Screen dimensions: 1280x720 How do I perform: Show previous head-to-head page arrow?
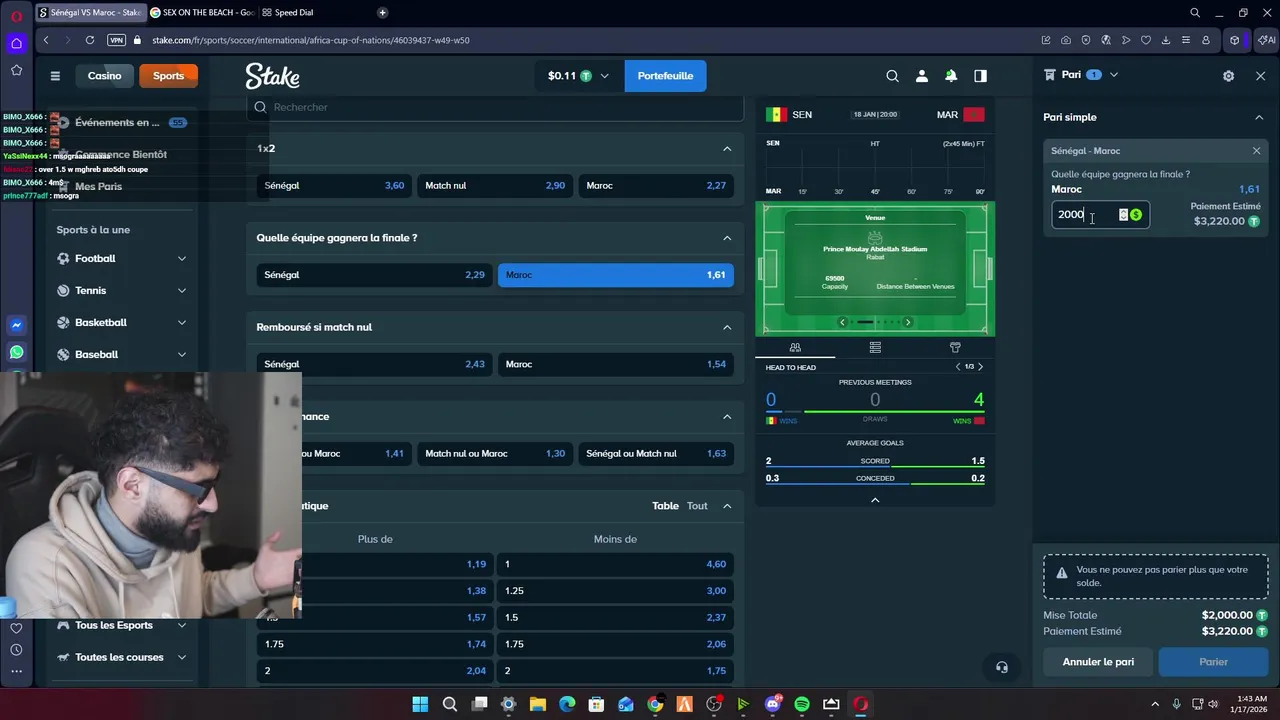coord(957,367)
